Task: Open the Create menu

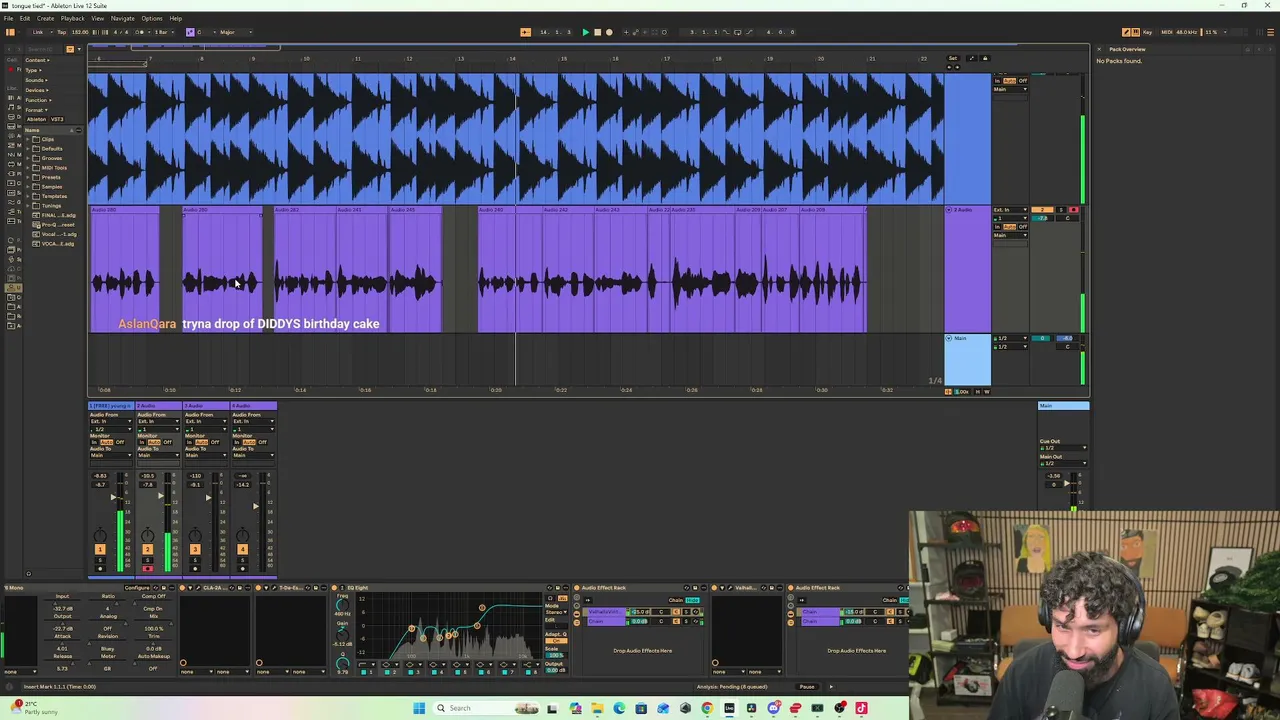Action: [45, 18]
